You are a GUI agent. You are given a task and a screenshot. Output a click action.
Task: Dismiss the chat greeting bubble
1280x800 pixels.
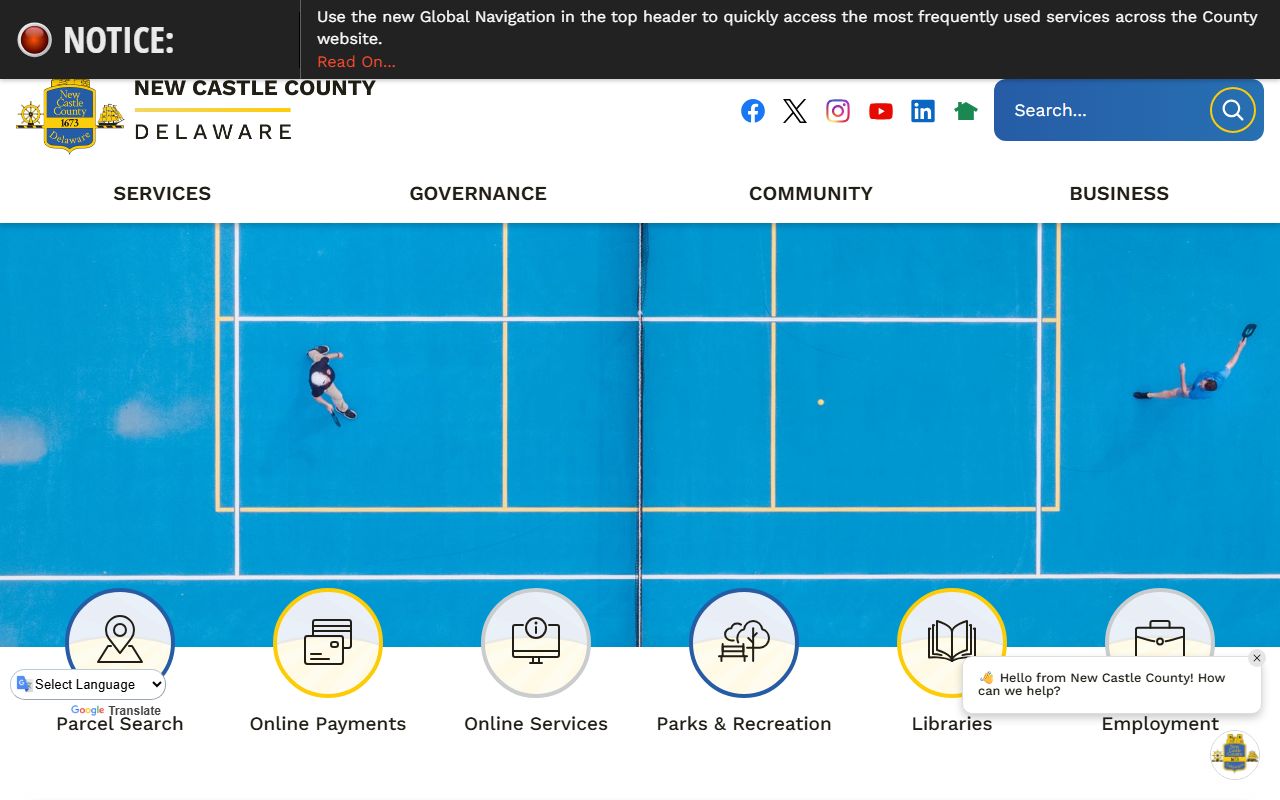tap(1257, 658)
